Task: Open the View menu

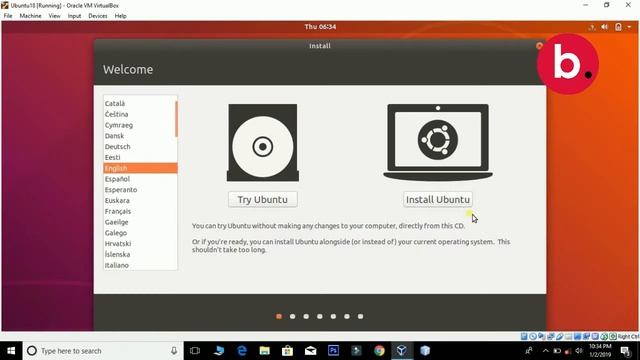Action: point(54,16)
